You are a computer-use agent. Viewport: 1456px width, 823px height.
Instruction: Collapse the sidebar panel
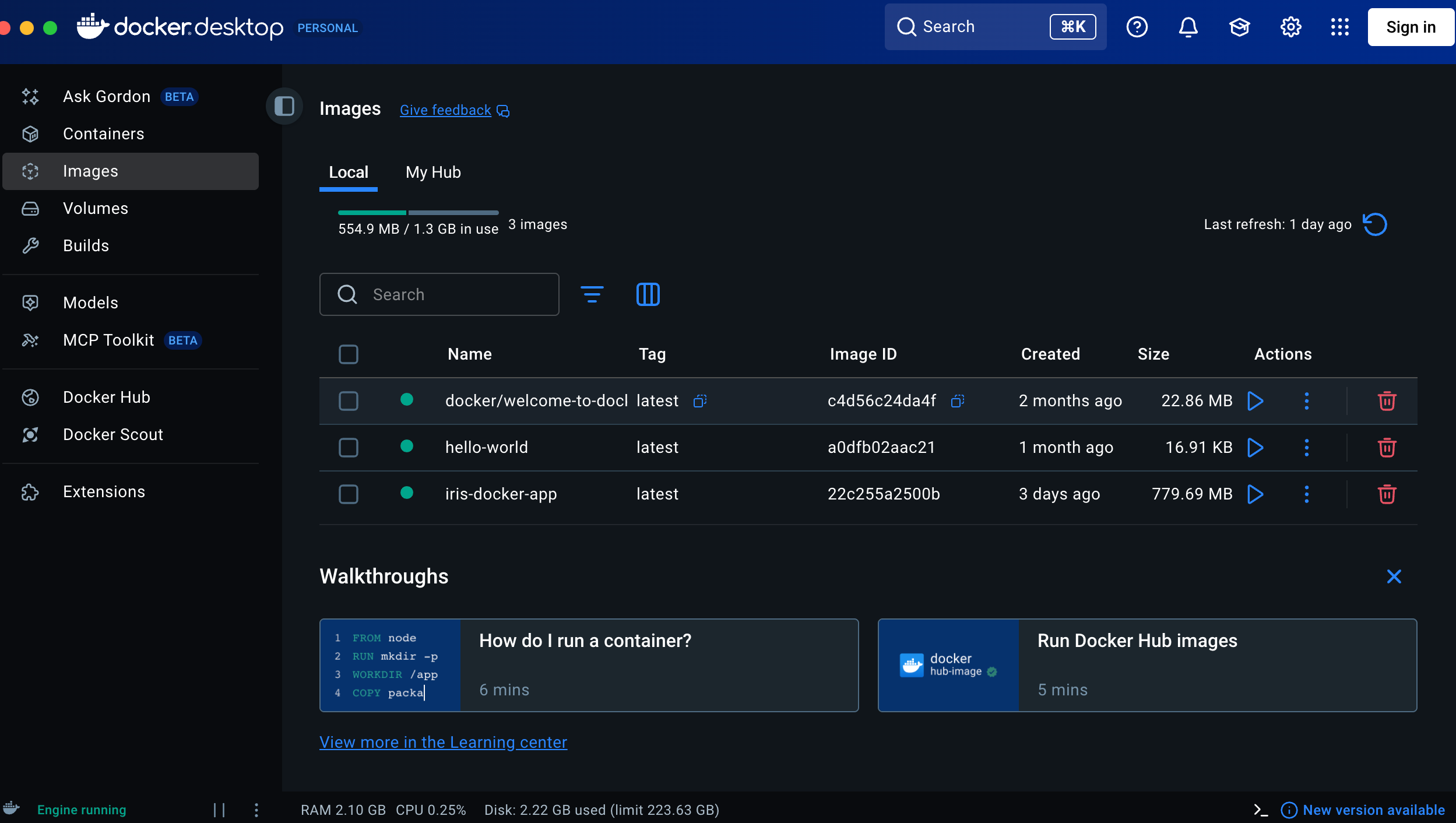[284, 106]
